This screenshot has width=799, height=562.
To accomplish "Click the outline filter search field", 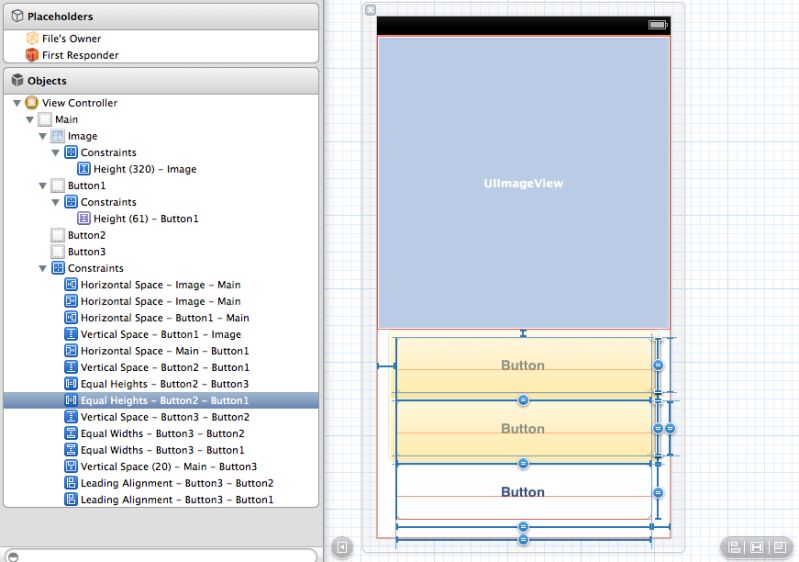I will (x=161, y=556).
